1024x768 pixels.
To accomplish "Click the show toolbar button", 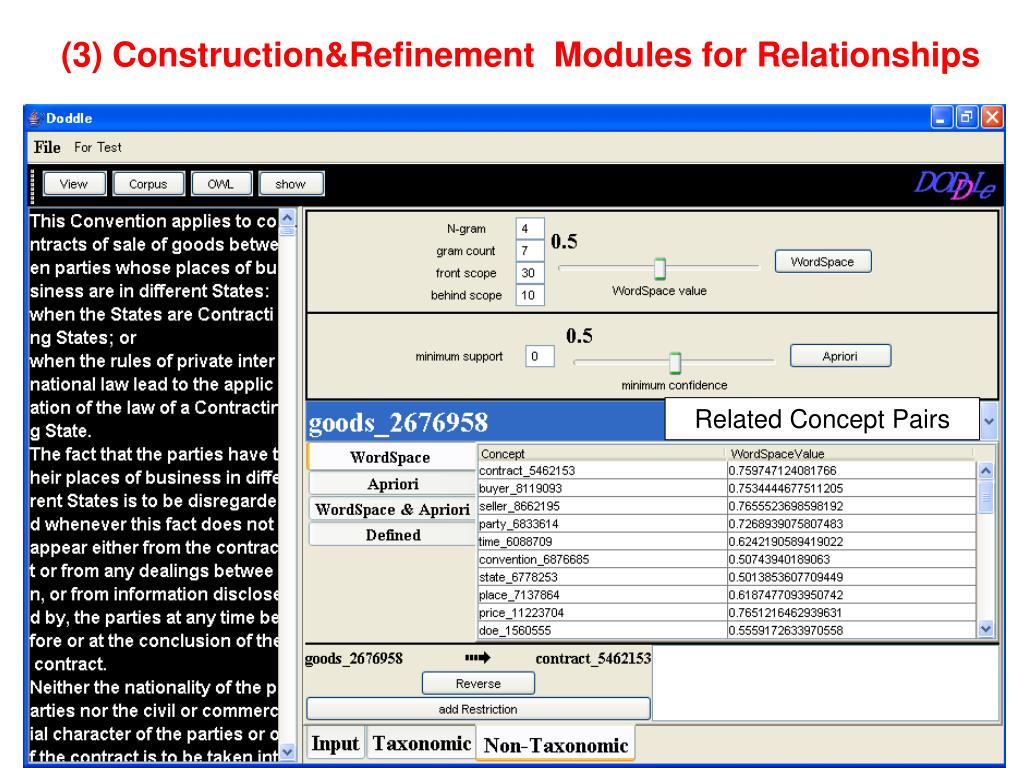I will pyautogui.click(x=291, y=184).
